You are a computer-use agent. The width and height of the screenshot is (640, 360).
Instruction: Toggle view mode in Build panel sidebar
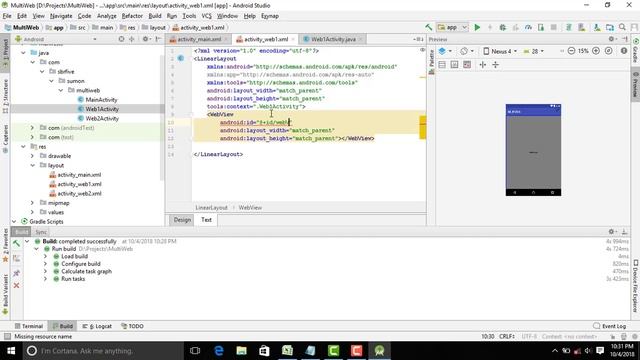(16, 258)
